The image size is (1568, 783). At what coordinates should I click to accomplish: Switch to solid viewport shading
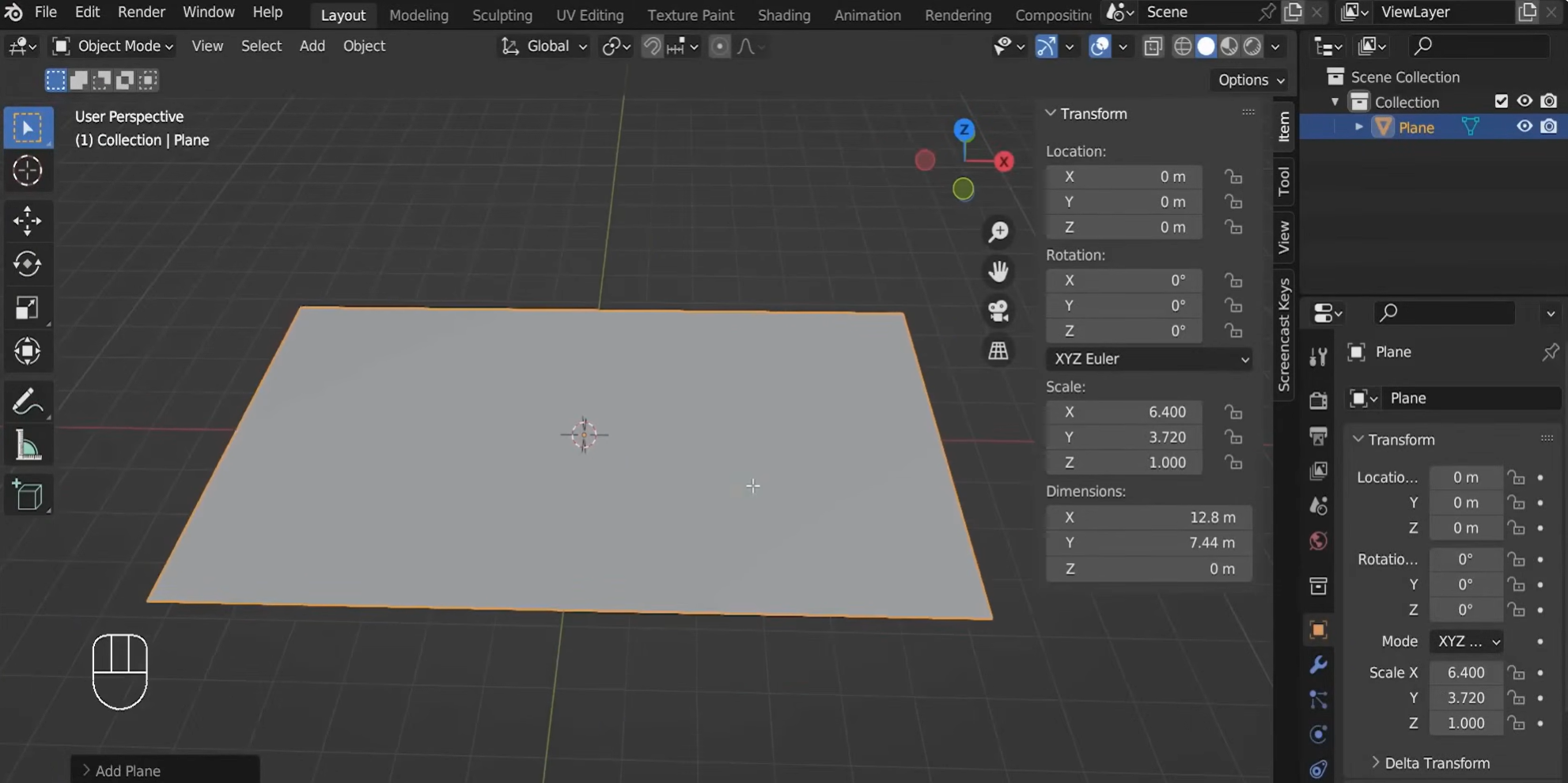pos(1206,47)
